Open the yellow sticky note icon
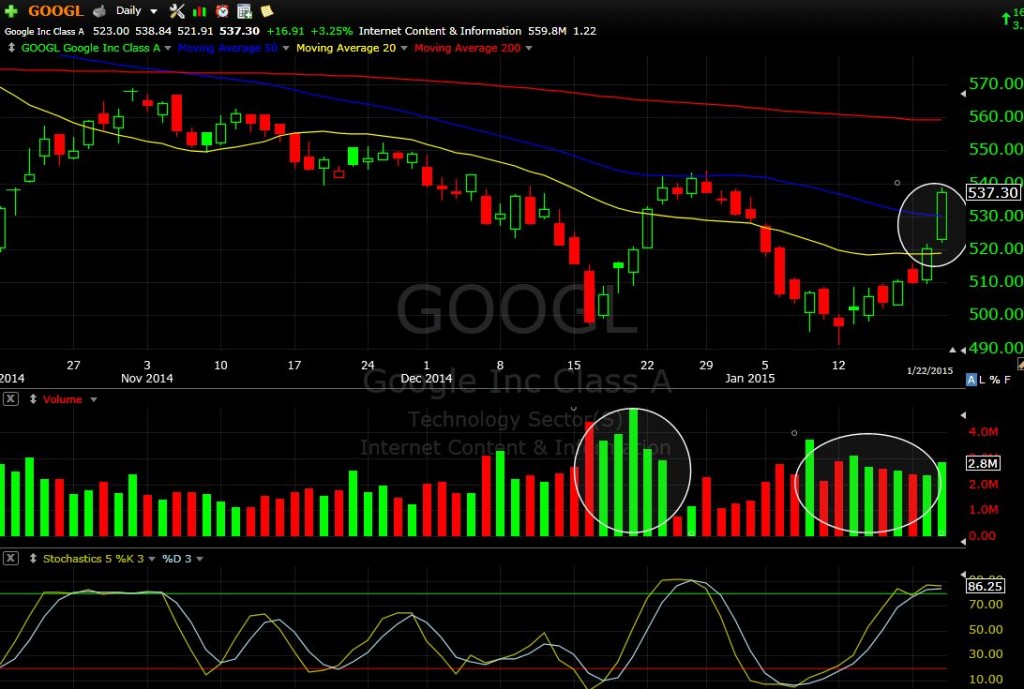This screenshot has height=689, width=1024. (x=266, y=10)
